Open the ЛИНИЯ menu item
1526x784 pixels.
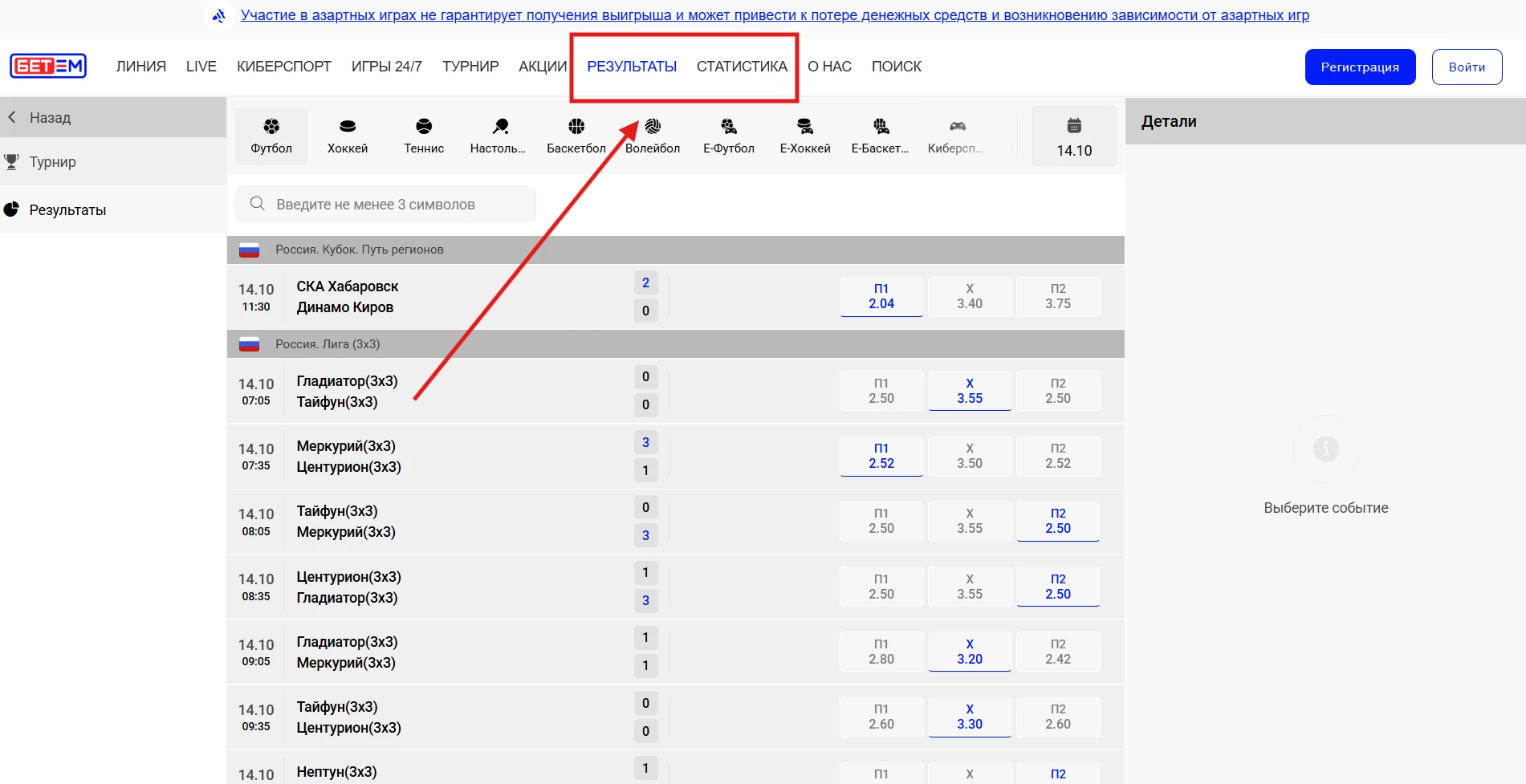(141, 67)
